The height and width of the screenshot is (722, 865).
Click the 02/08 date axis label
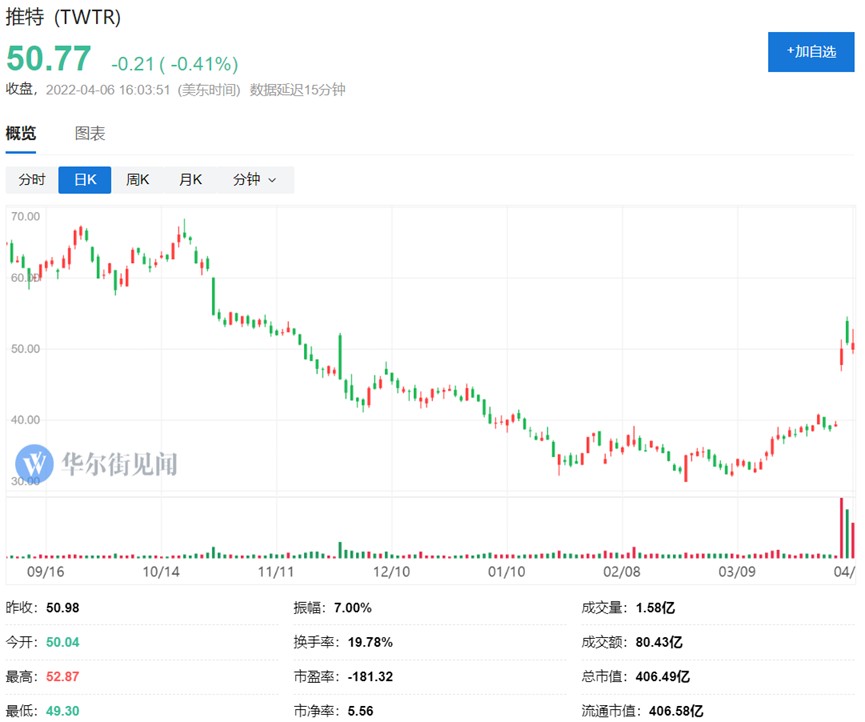click(x=622, y=572)
